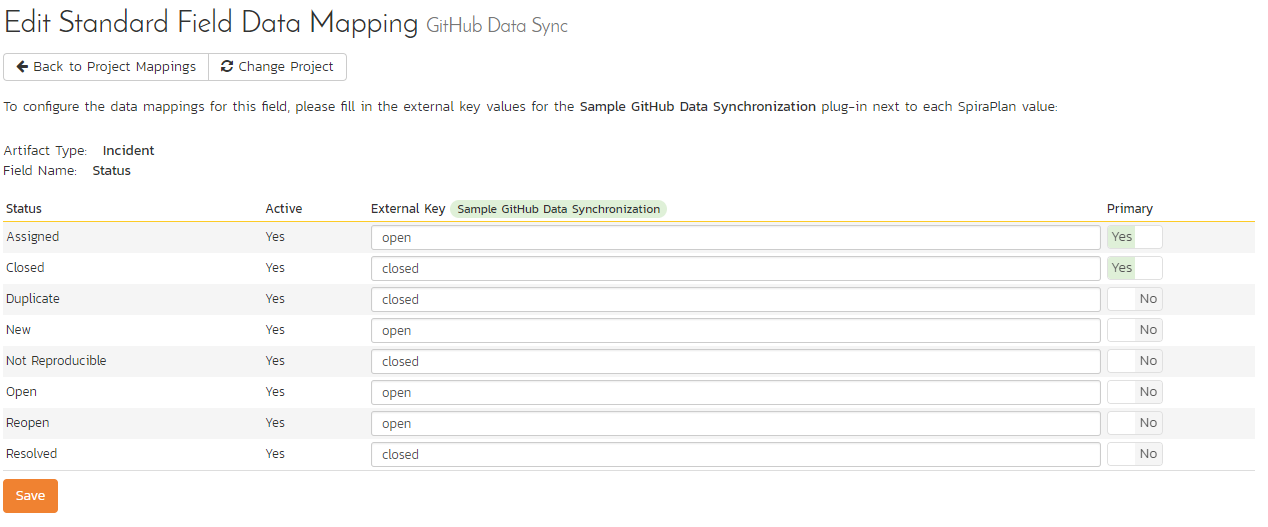Select the Closed status row label
This screenshot has width=1268, height=527.
tap(25, 268)
